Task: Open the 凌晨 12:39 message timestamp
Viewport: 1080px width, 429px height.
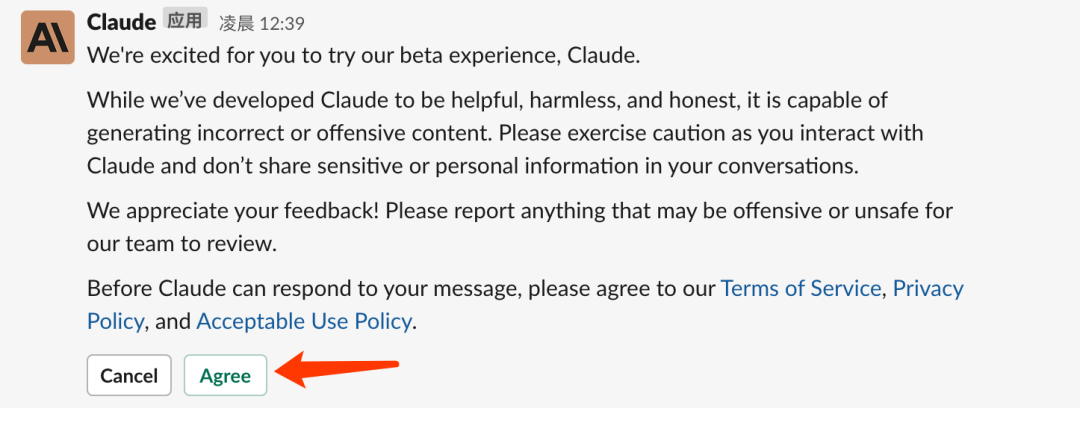Action: [x=262, y=22]
